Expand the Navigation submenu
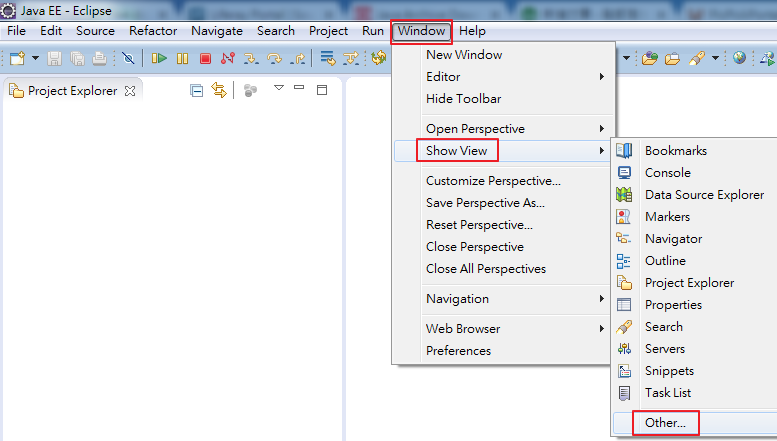This screenshot has width=777, height=441. (x=503, y=299)
